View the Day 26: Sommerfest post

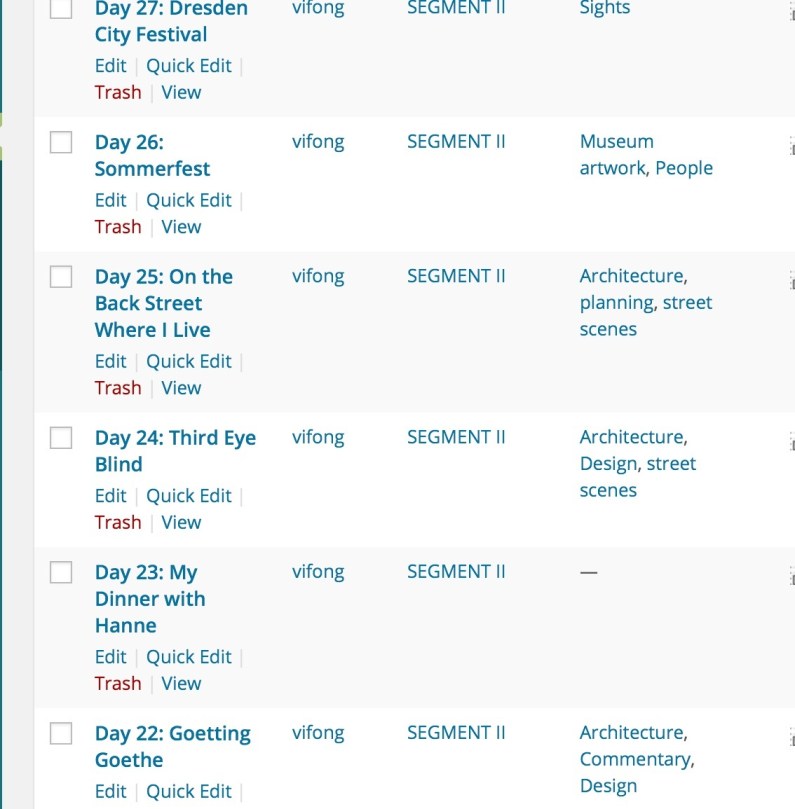click(x=181, y=227)
